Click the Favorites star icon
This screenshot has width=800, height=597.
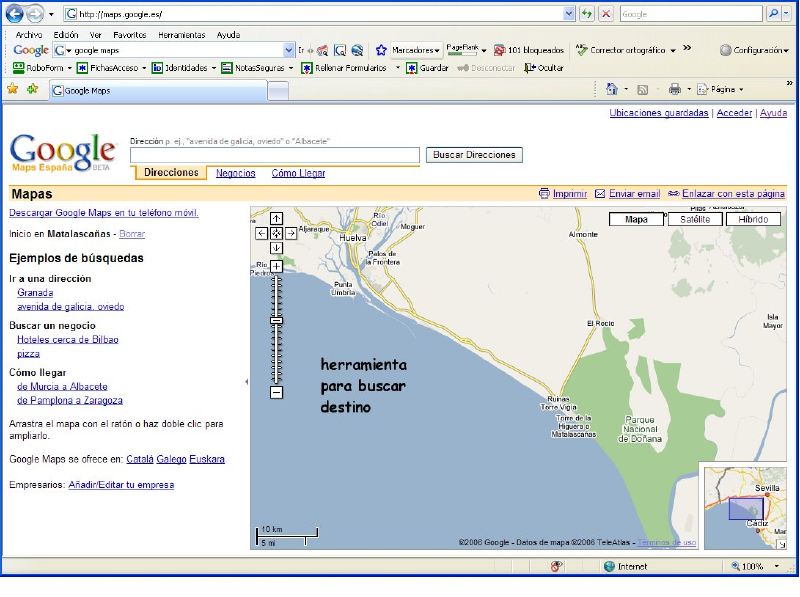pos(12,89)
